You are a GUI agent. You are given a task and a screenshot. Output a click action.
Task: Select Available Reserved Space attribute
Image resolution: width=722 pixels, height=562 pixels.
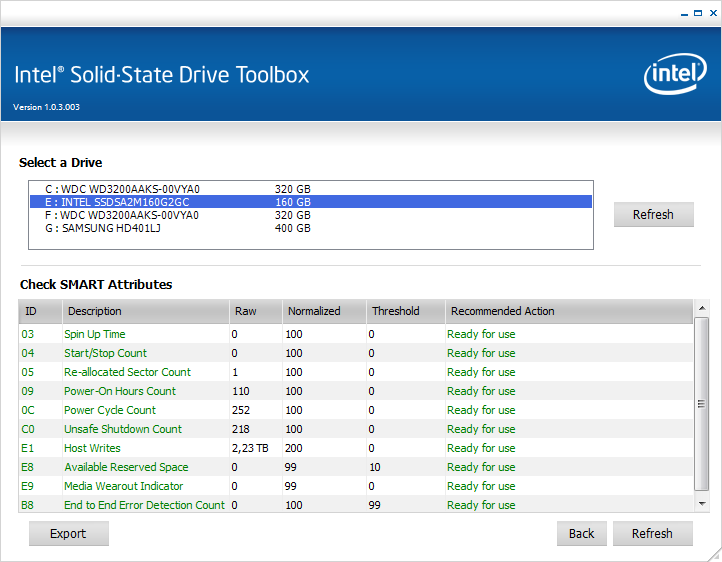(355, 467)
